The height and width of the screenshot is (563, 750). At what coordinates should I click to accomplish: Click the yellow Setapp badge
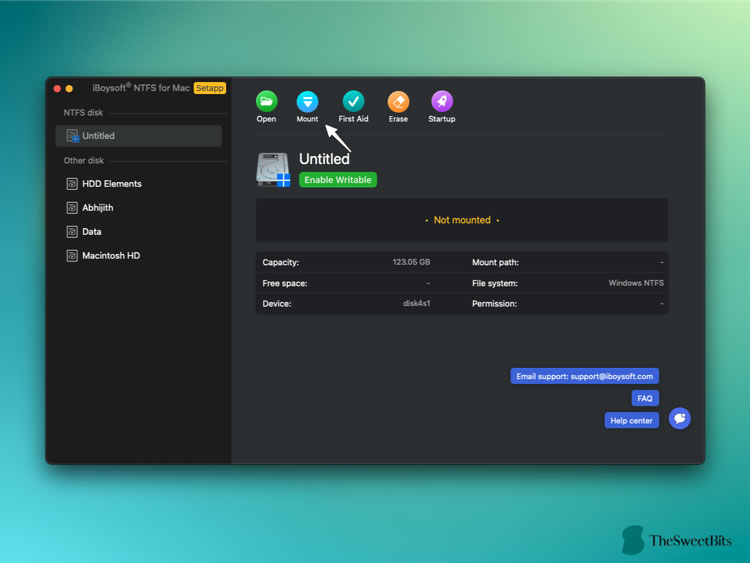click(210, 88)
